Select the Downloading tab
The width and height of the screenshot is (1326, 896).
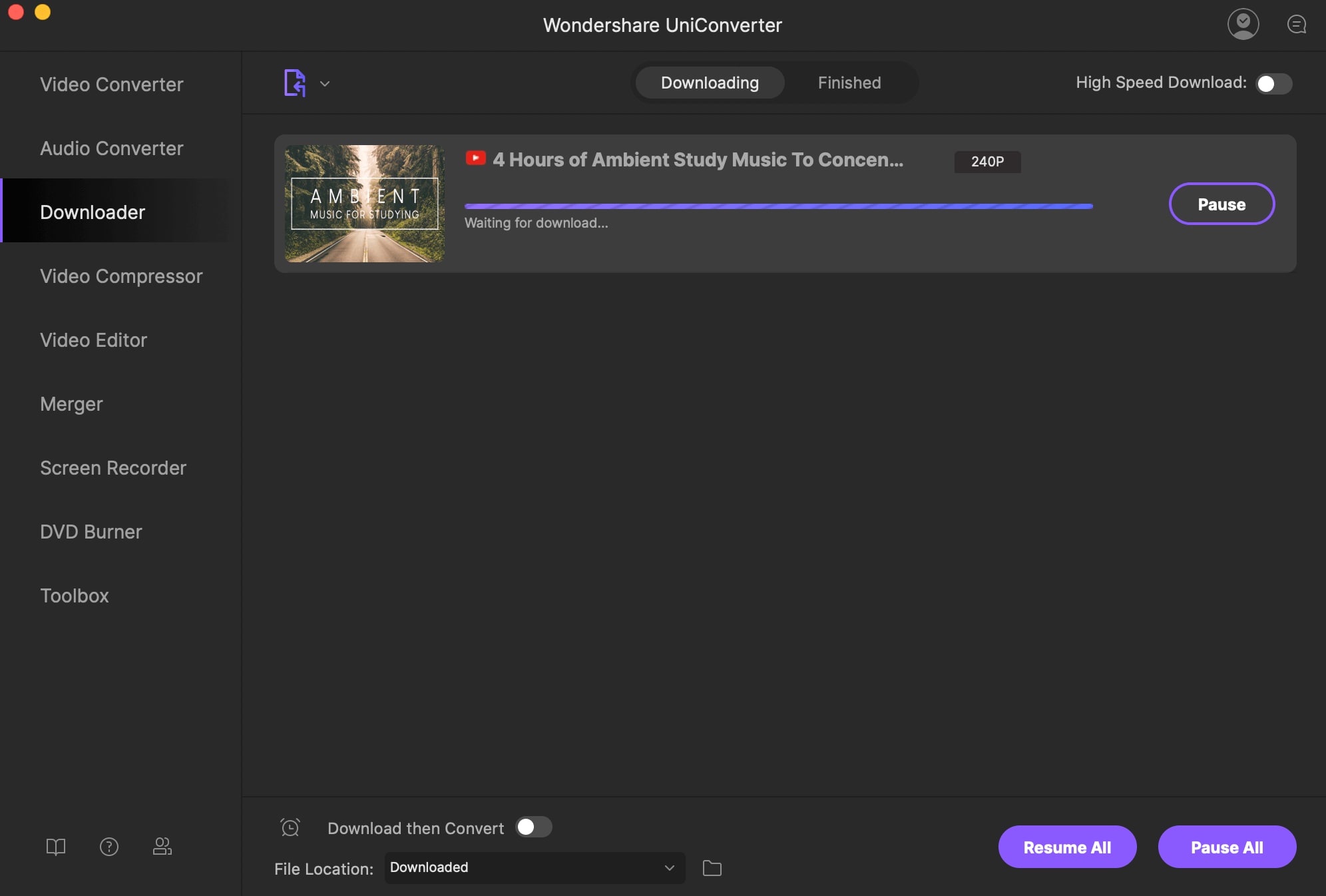(710, 82)
